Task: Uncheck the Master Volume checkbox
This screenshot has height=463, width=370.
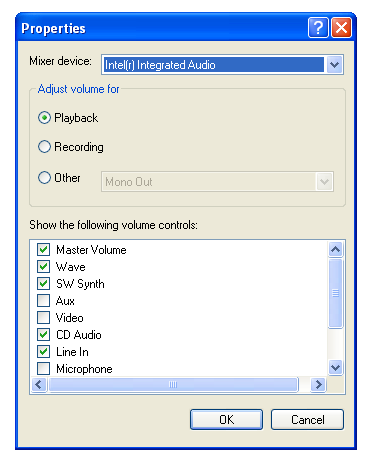Action: coord(44,249)
